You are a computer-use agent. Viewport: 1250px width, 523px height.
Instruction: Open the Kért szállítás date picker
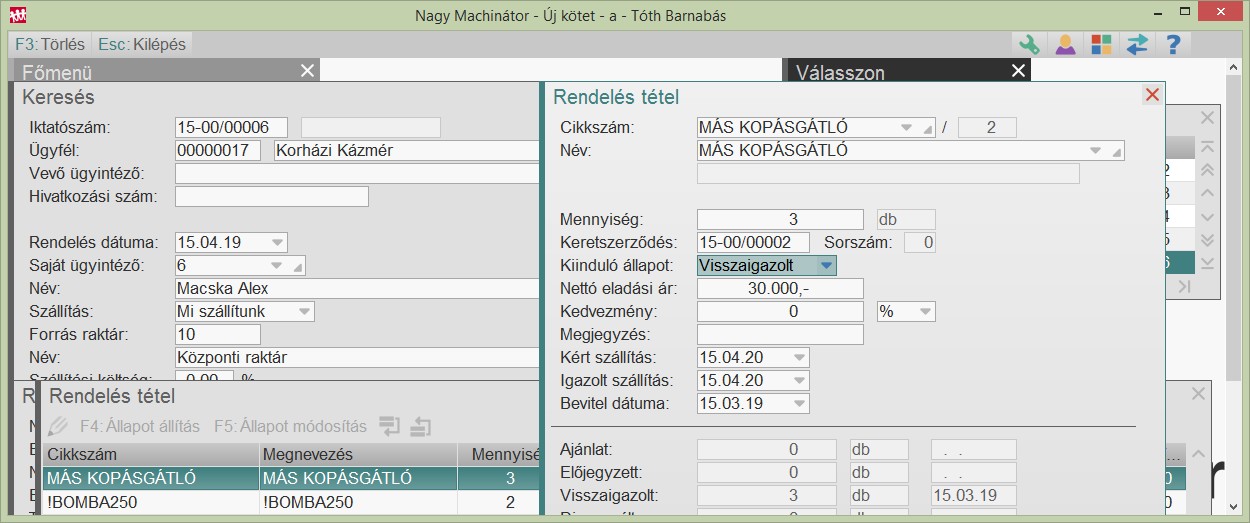point(799,358)
